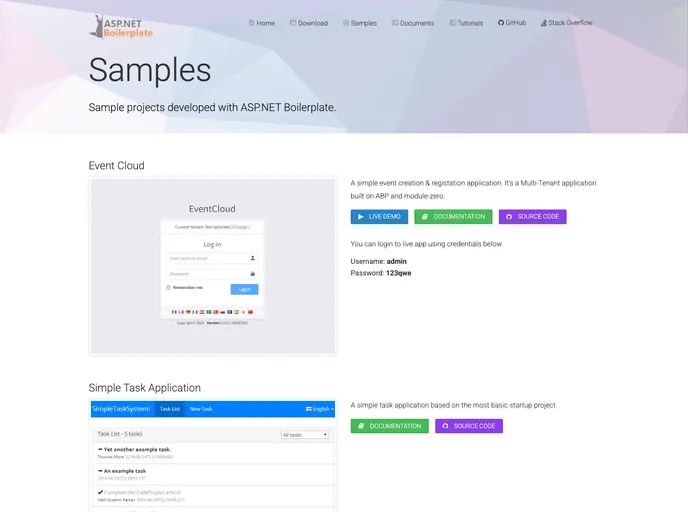
Task: Open the Home nav link
Action: (262, 23)
